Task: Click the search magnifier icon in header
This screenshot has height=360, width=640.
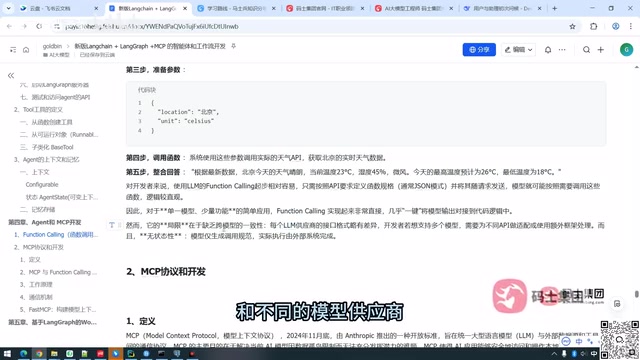Action: click(x=586, y=50)
